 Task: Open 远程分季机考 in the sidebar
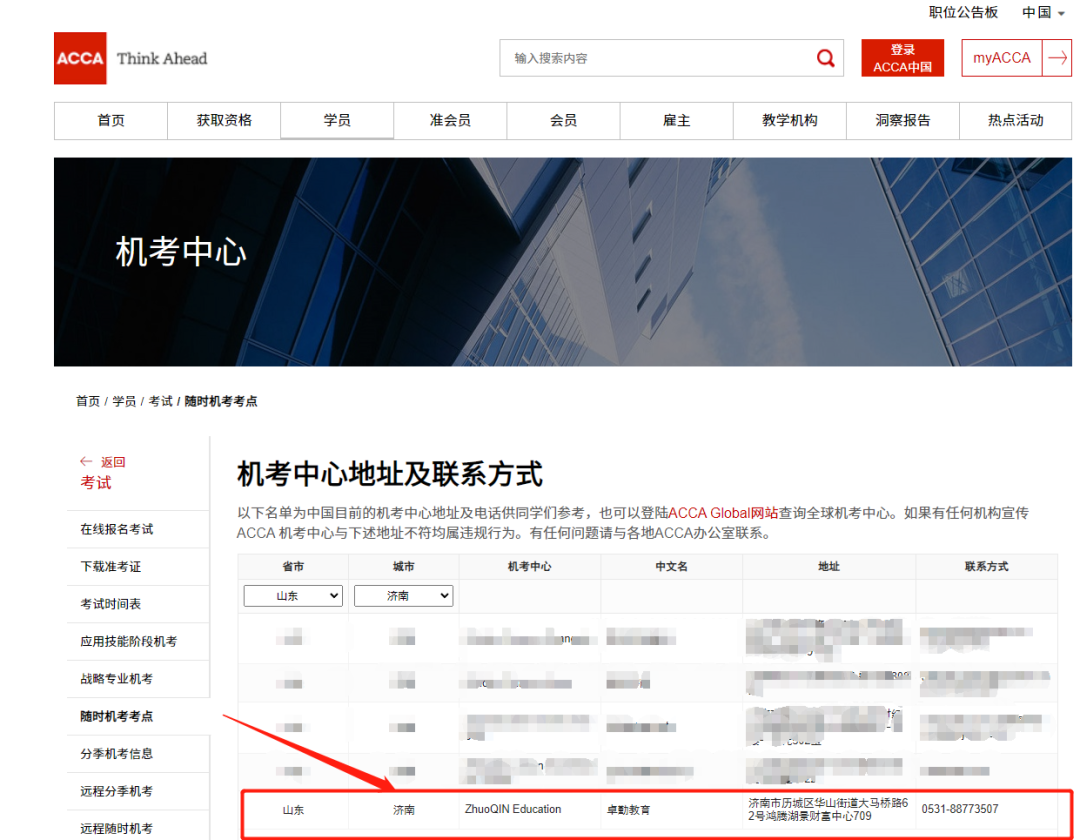point(138,791)
